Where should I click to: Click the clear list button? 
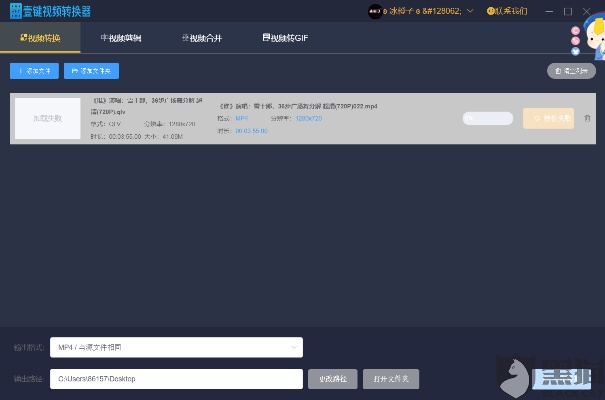tap(570, 71)
